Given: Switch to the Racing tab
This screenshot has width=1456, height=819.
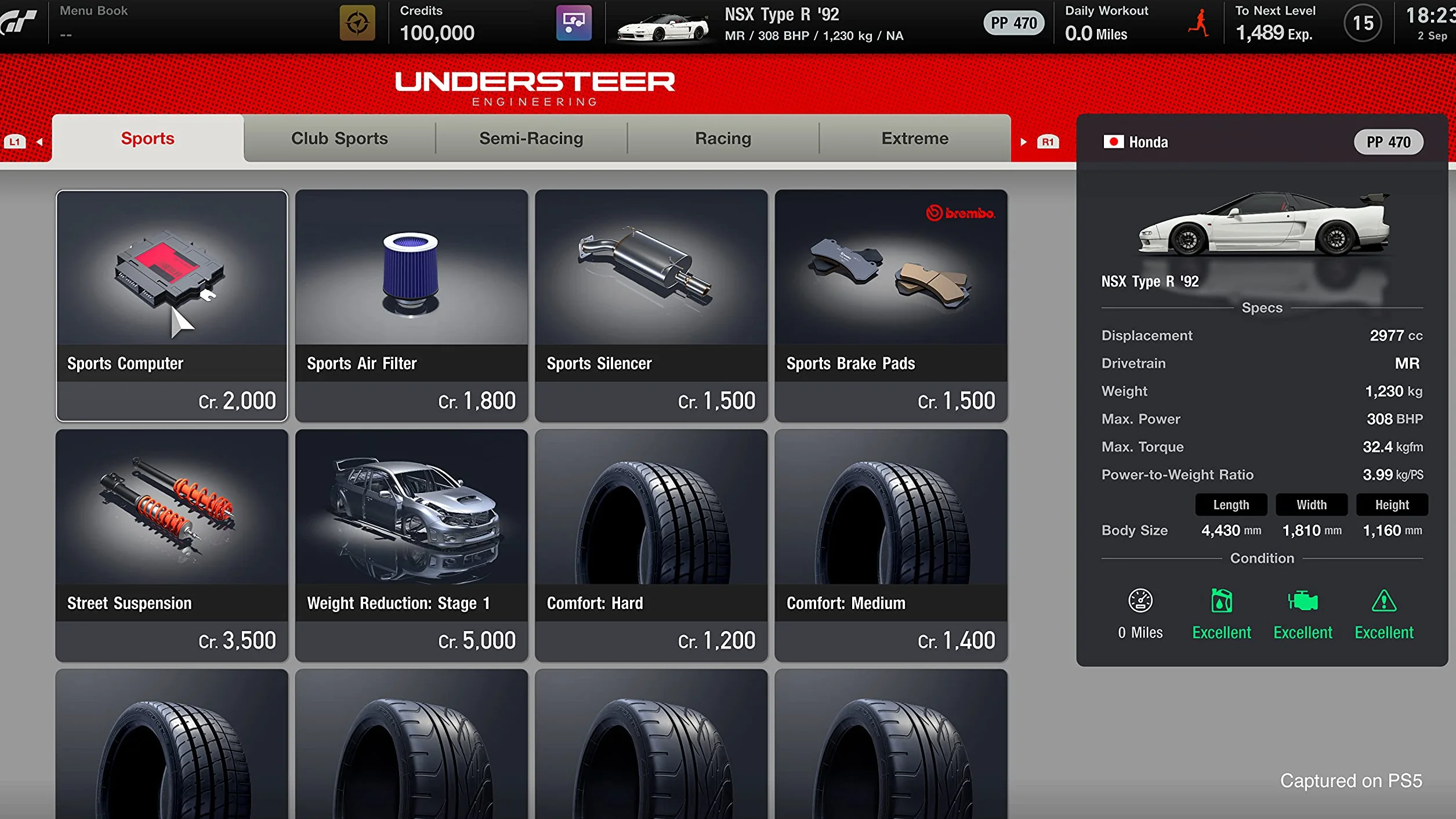Looking at the screenshot, I should click(723, 138).
